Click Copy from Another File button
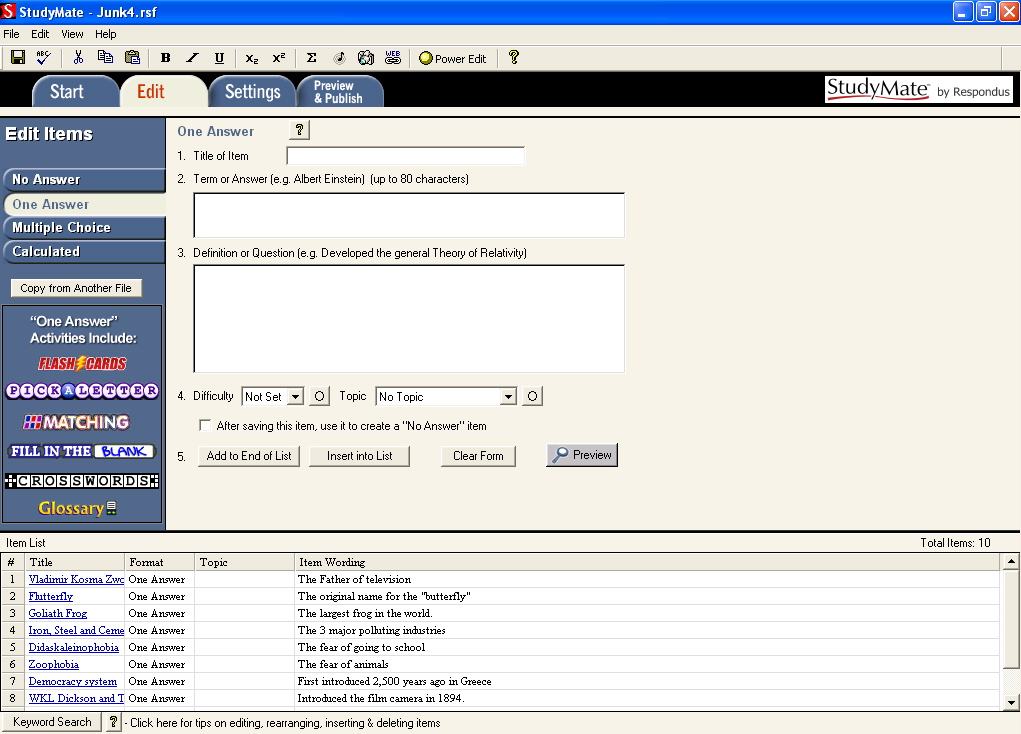The image size is (1021, 734). tap(76, 288)
